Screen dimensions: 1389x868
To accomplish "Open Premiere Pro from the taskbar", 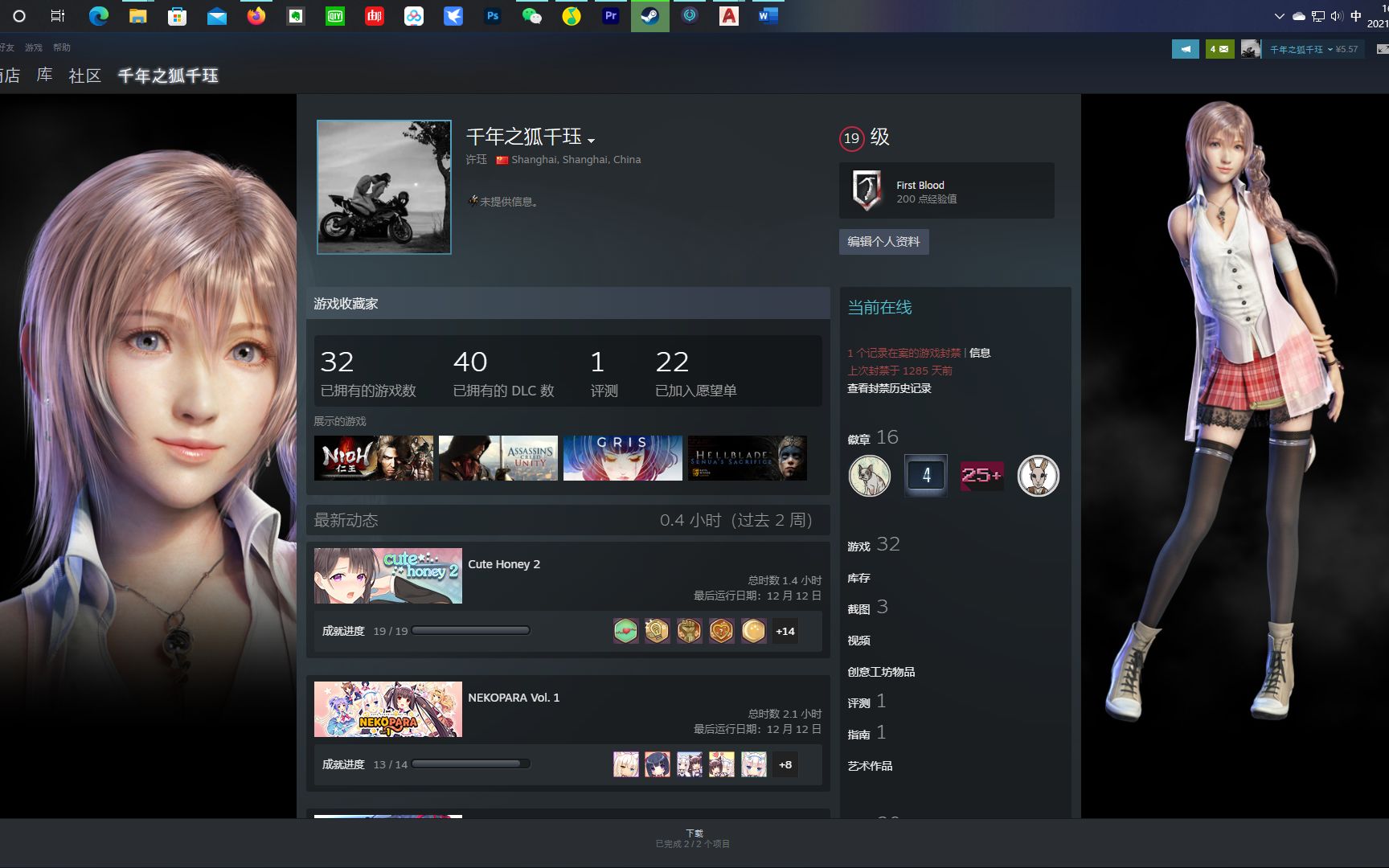I will click(611, 16).
